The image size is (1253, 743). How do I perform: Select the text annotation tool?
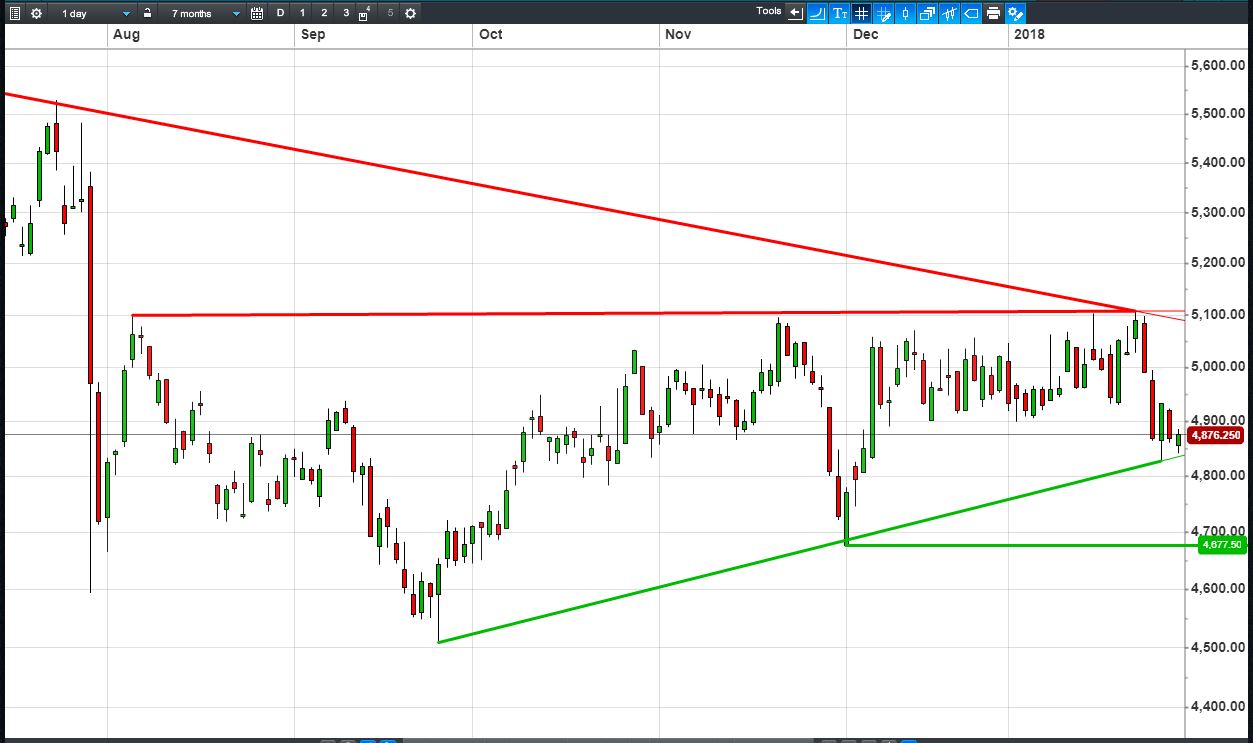(840, 13)
